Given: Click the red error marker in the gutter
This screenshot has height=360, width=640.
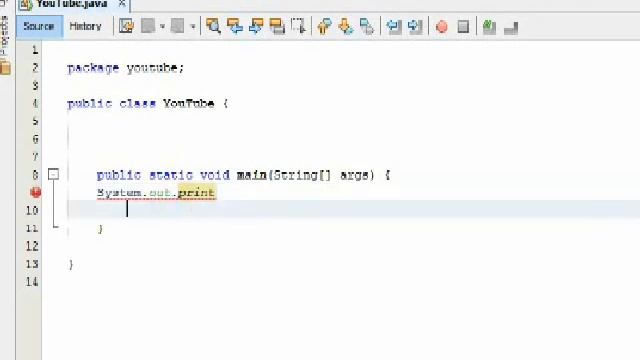Looking at the screenshot, I should pos(36,192).
